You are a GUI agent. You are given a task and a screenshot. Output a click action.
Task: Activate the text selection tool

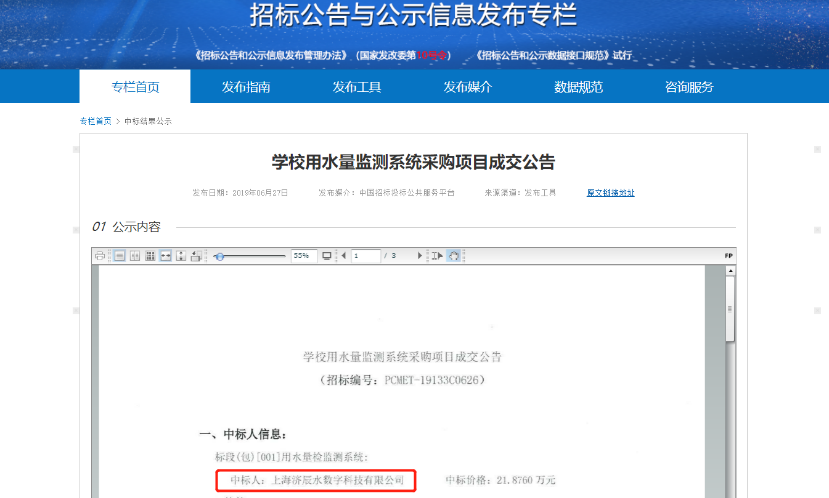point(437,256)
